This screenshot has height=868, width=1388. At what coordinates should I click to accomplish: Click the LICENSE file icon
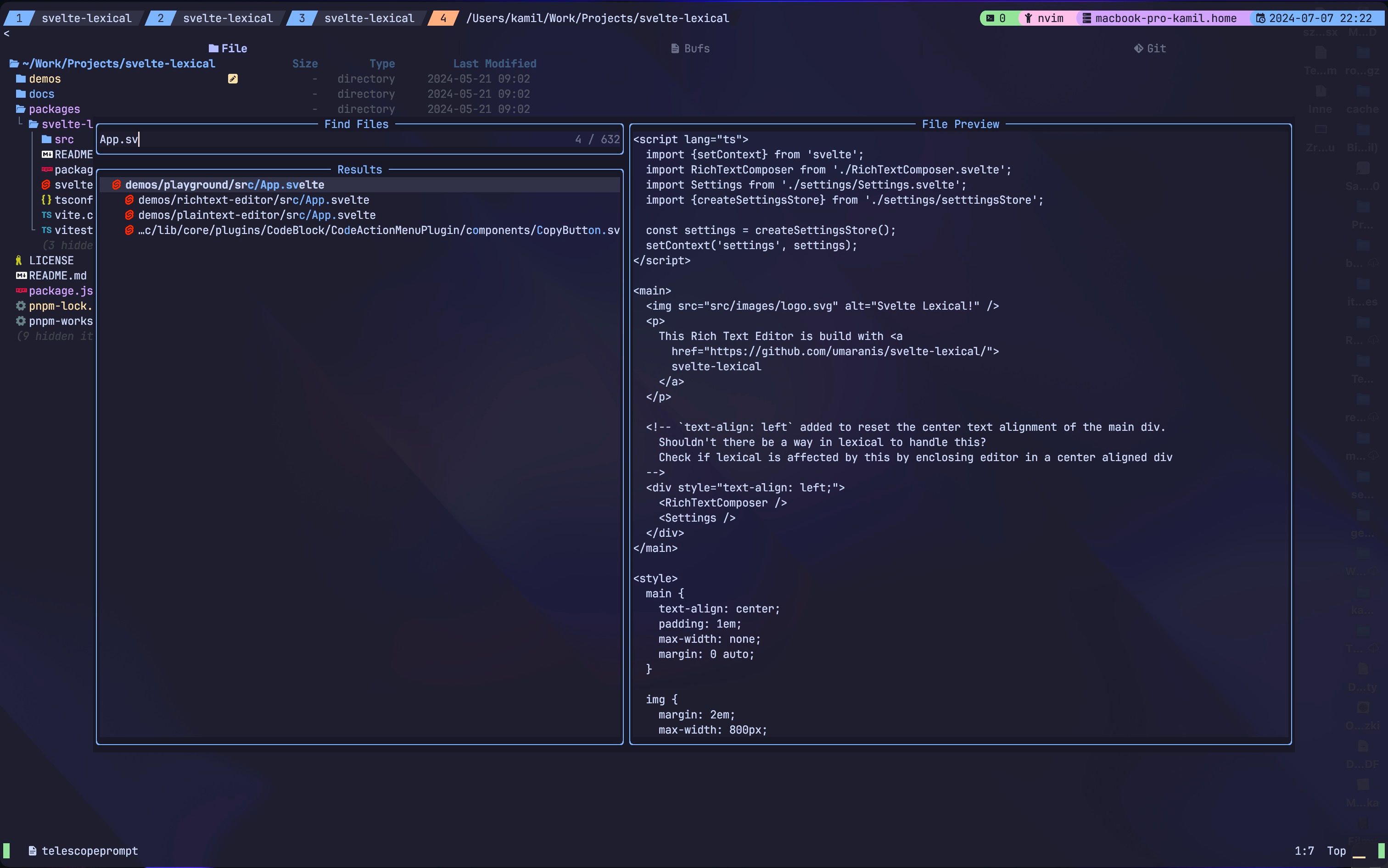19,261
